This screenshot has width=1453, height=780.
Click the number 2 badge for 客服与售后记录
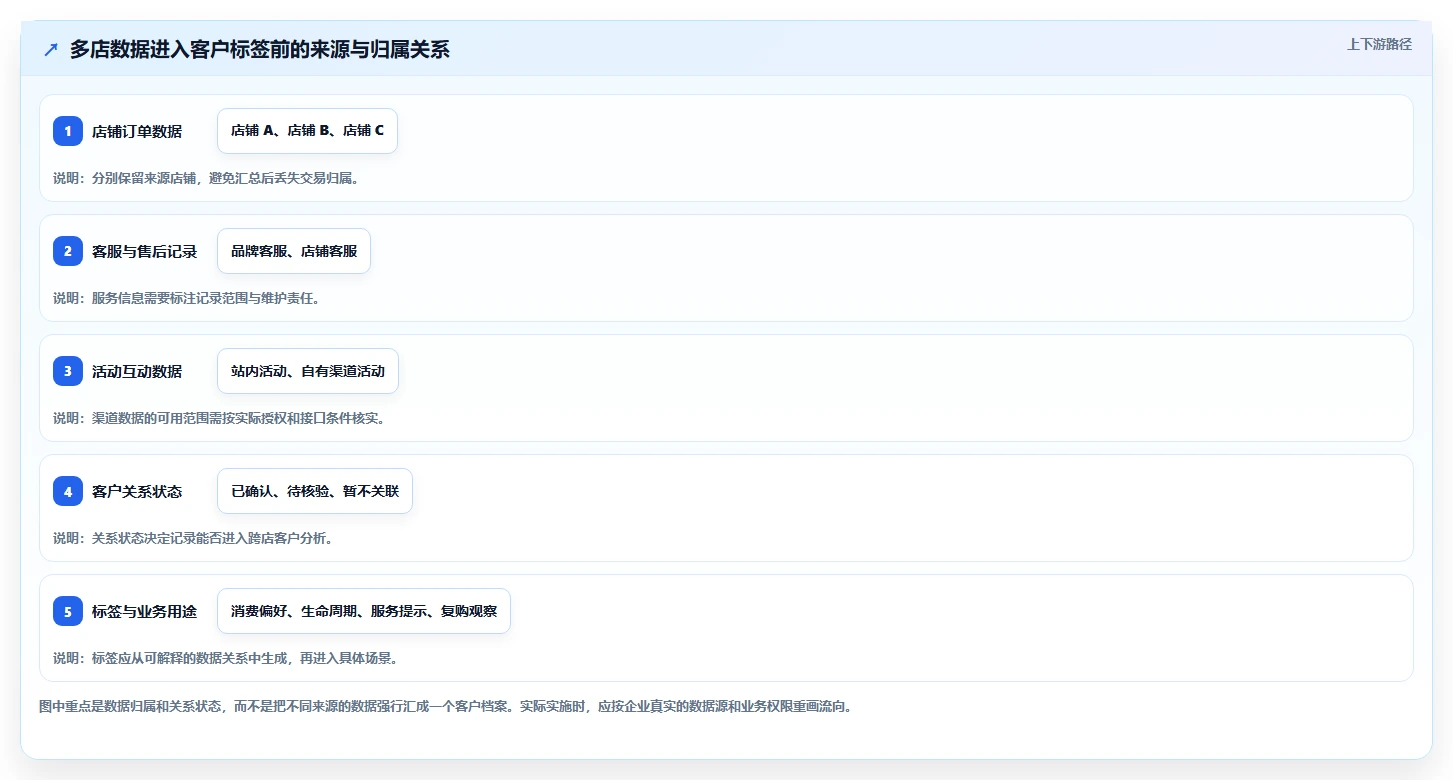(68, 251)
